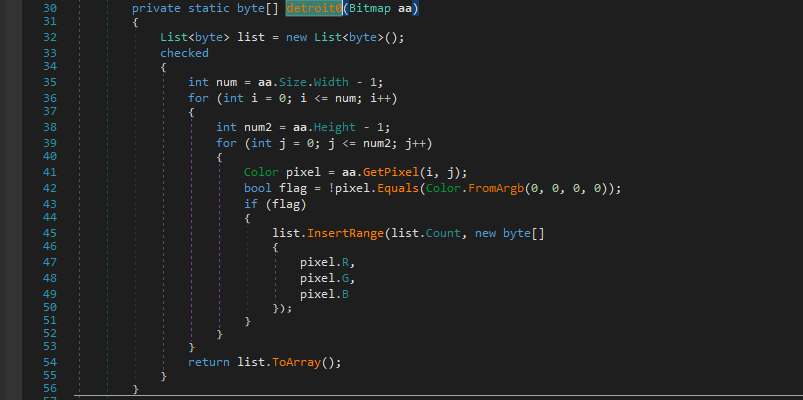Click the 'return' keyword on line 54
The width and height of the screenshot is (803, 400).
point(209,362)
